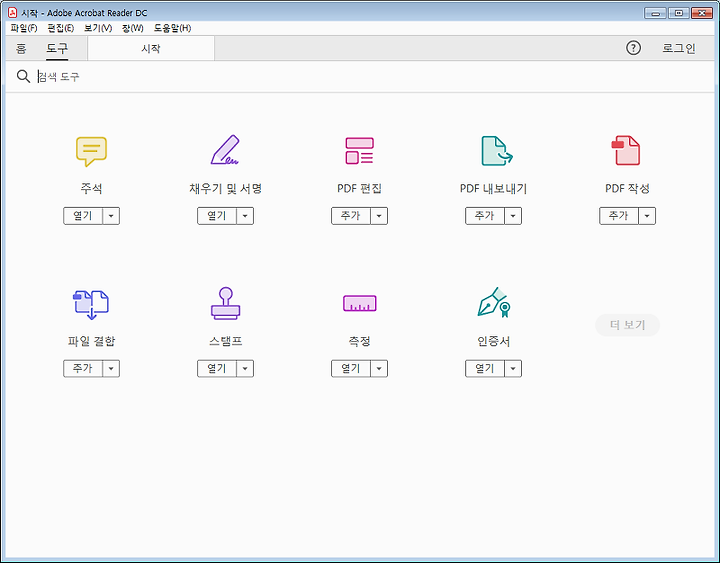Click 열기 button under 주석
The height and width of the screenshot is (563, 720).
pos(83,216)
